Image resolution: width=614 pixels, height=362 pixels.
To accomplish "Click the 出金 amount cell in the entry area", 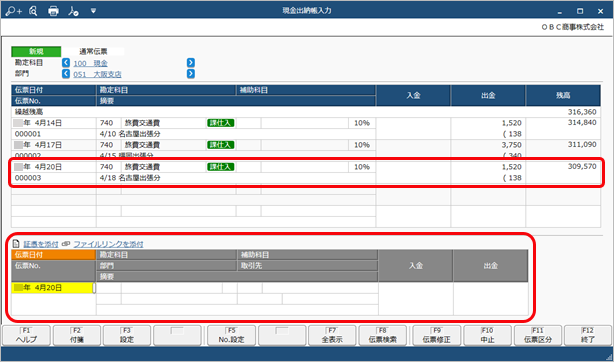I will [x=491, y=299].
